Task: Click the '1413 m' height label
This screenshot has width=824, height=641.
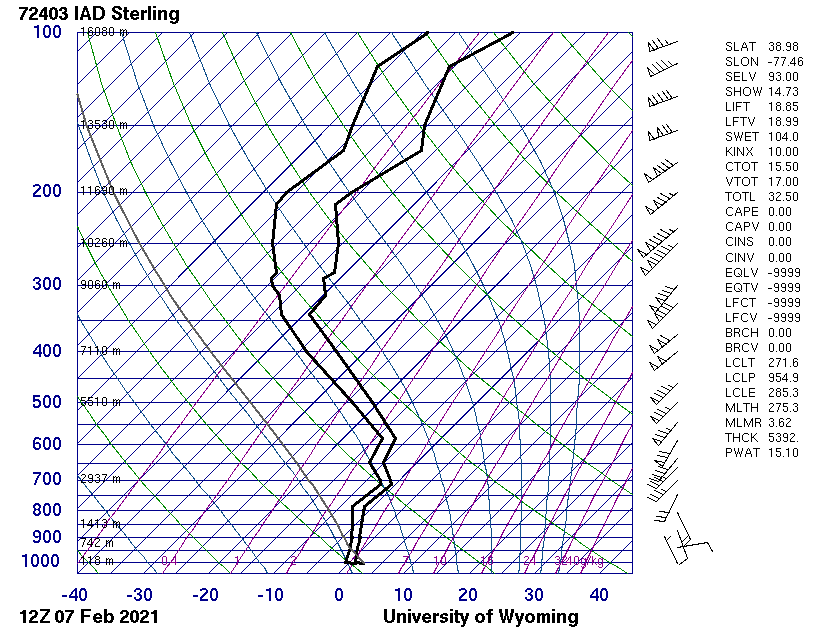Action: [x=100, y=524]
